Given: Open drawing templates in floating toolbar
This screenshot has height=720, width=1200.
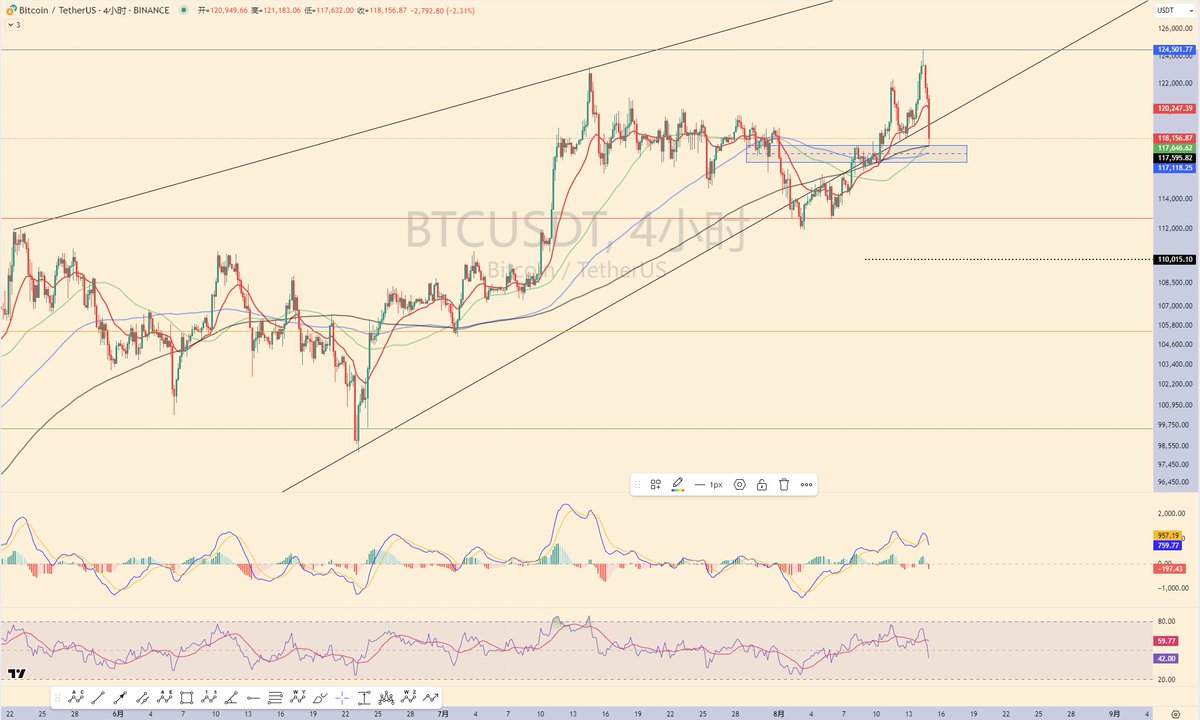Looking at the screenshot, I should 656,484.
